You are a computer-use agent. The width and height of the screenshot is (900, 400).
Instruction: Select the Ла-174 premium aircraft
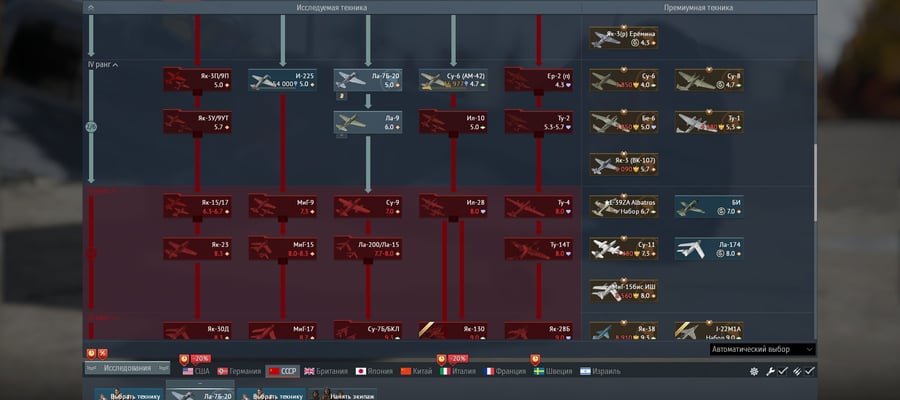click(709, 249)
